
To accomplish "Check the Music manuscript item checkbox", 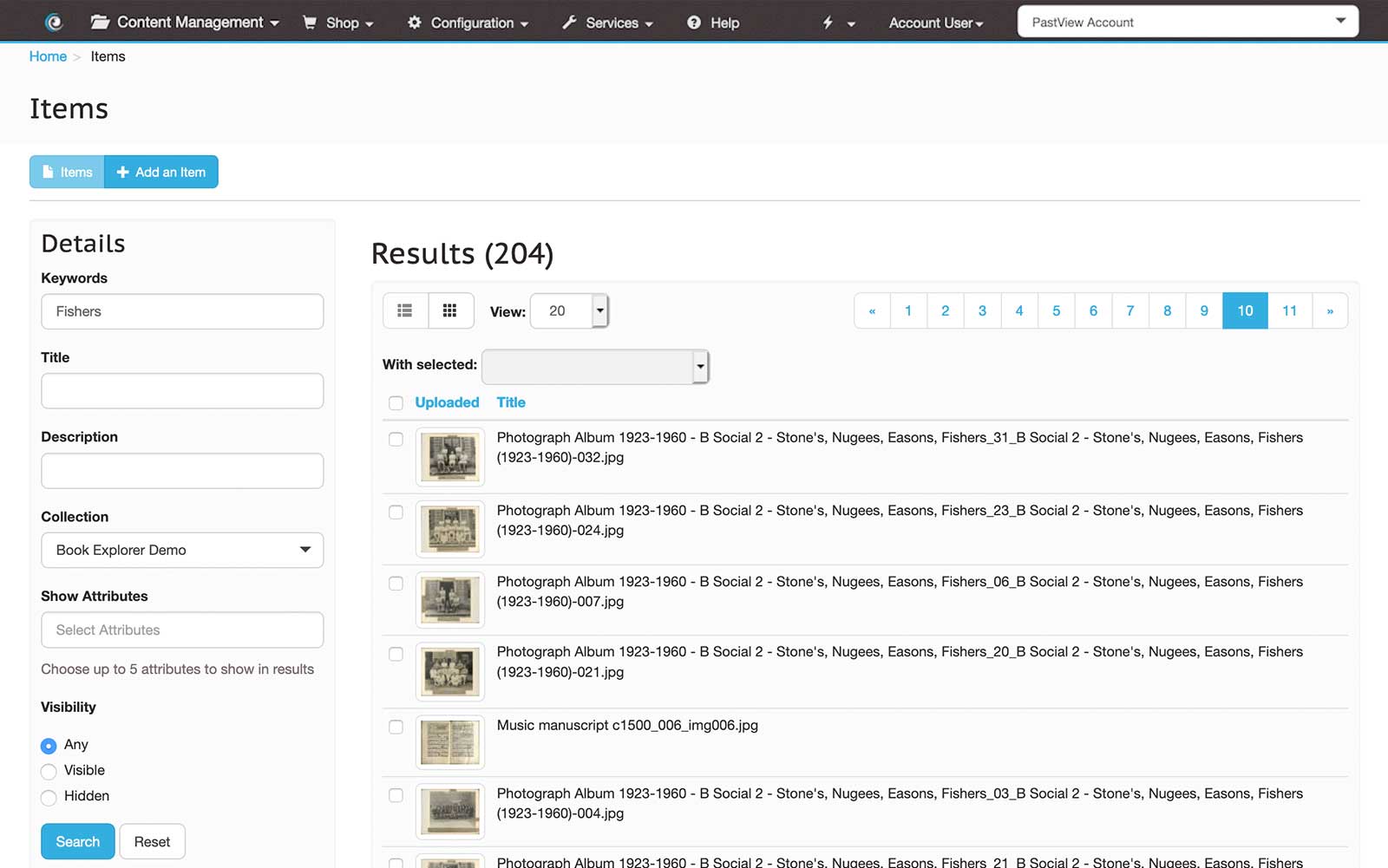I will (396, 727).
